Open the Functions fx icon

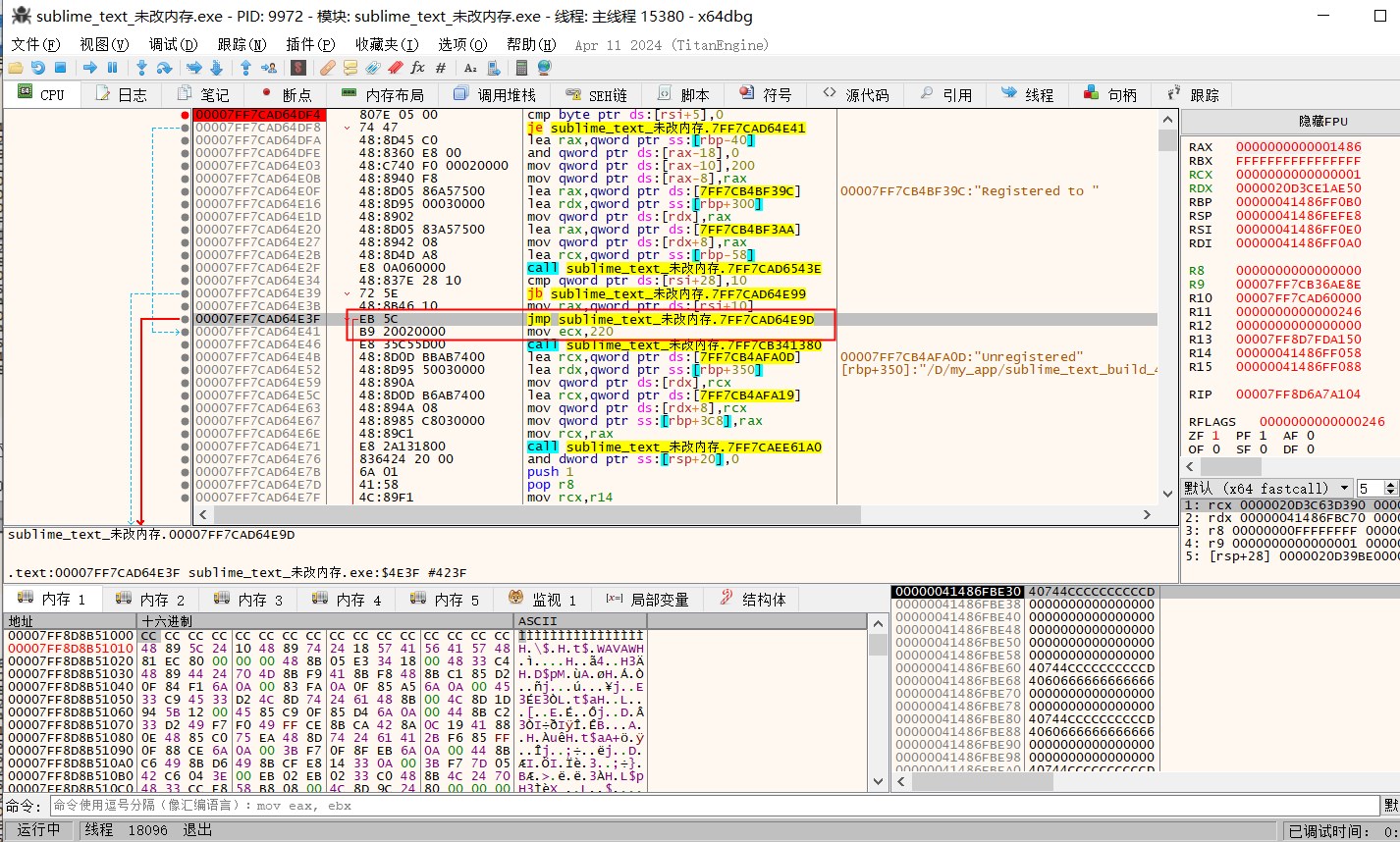pos(417,68)
